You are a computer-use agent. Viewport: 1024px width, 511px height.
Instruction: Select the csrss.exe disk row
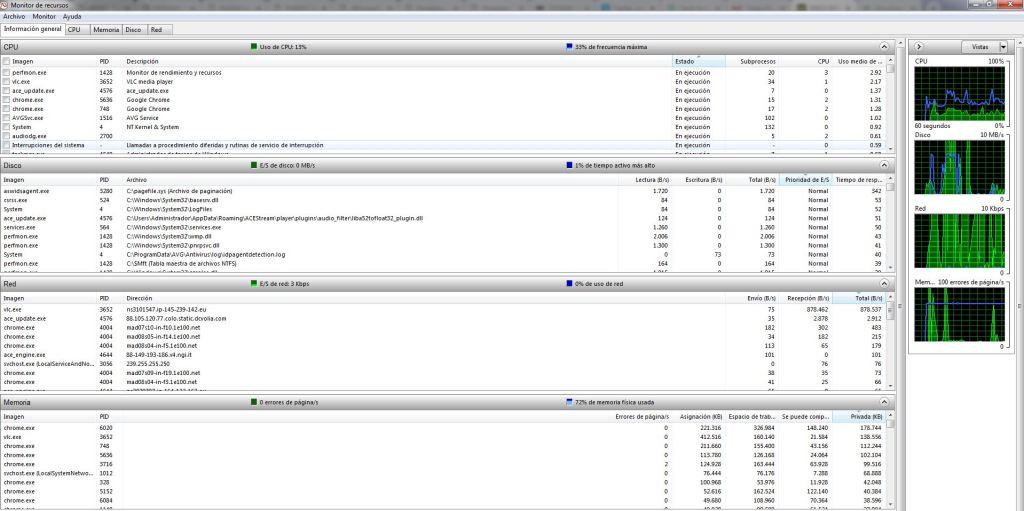(x=443, y=200)
